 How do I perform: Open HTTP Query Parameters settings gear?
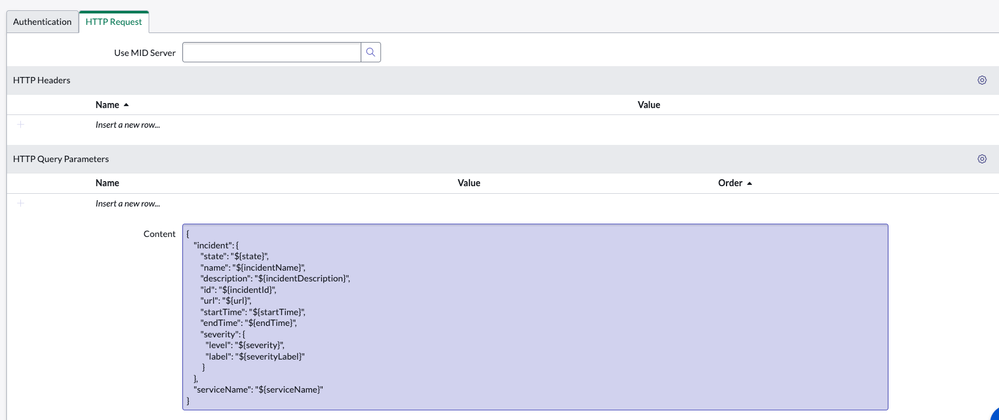982,159
